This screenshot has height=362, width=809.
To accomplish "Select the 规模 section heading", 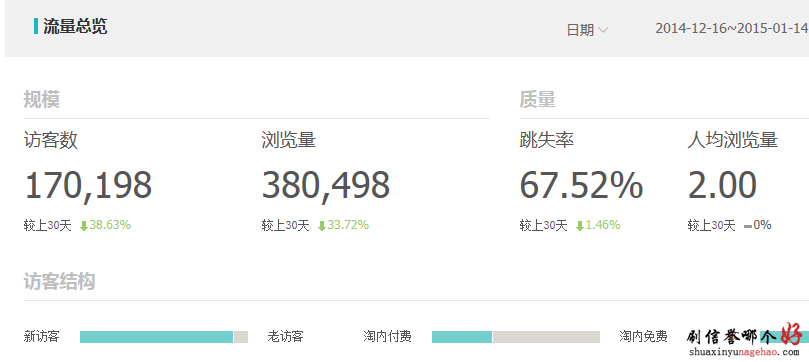I will click(x=42, y=99).
